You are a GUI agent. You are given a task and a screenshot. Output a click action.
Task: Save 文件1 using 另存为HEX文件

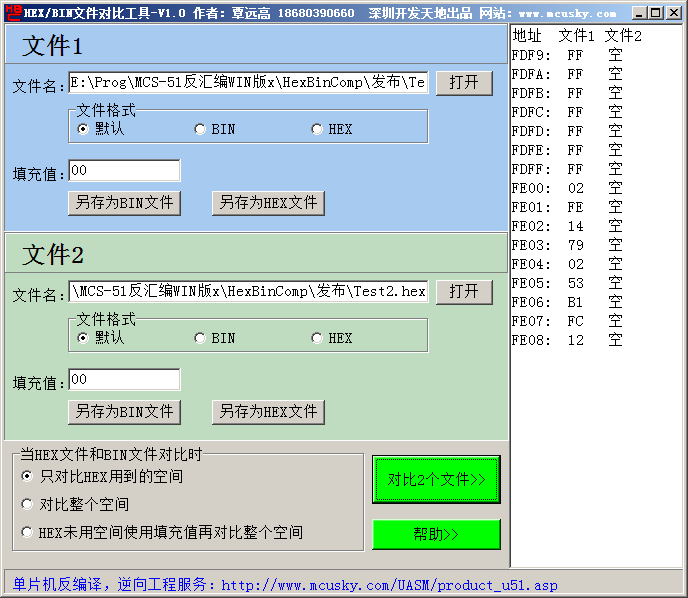click(268, 203)
